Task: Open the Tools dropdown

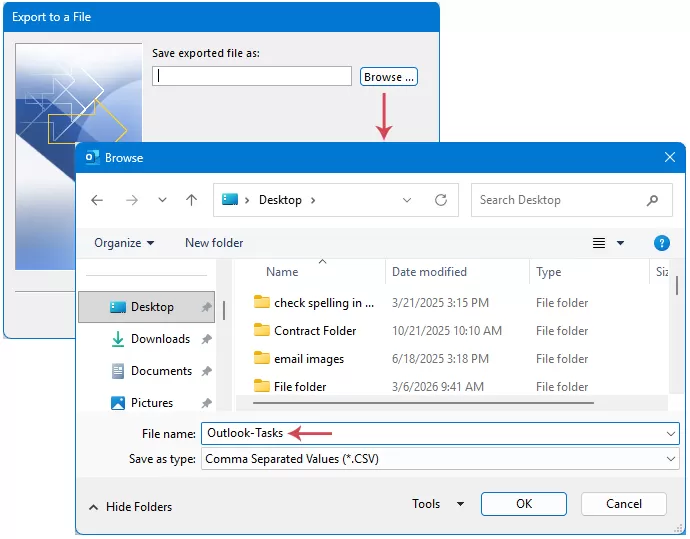Action: [x=438, y=504]
